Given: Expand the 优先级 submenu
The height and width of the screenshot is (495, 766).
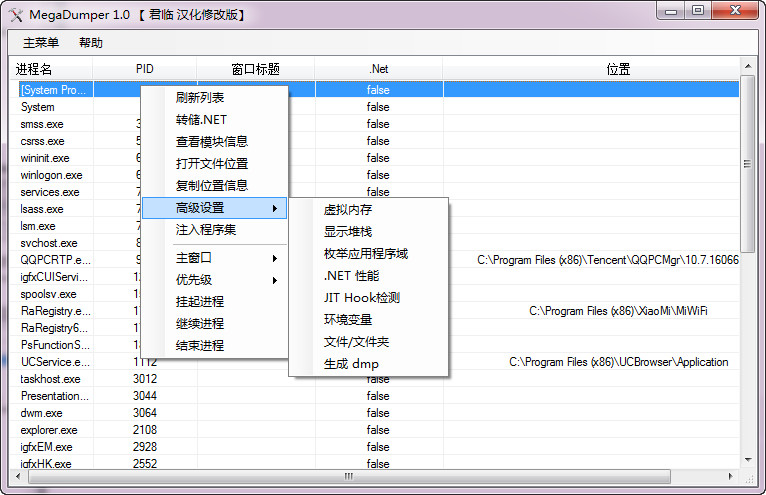Looking at the screenshot, I should [214, 280].
